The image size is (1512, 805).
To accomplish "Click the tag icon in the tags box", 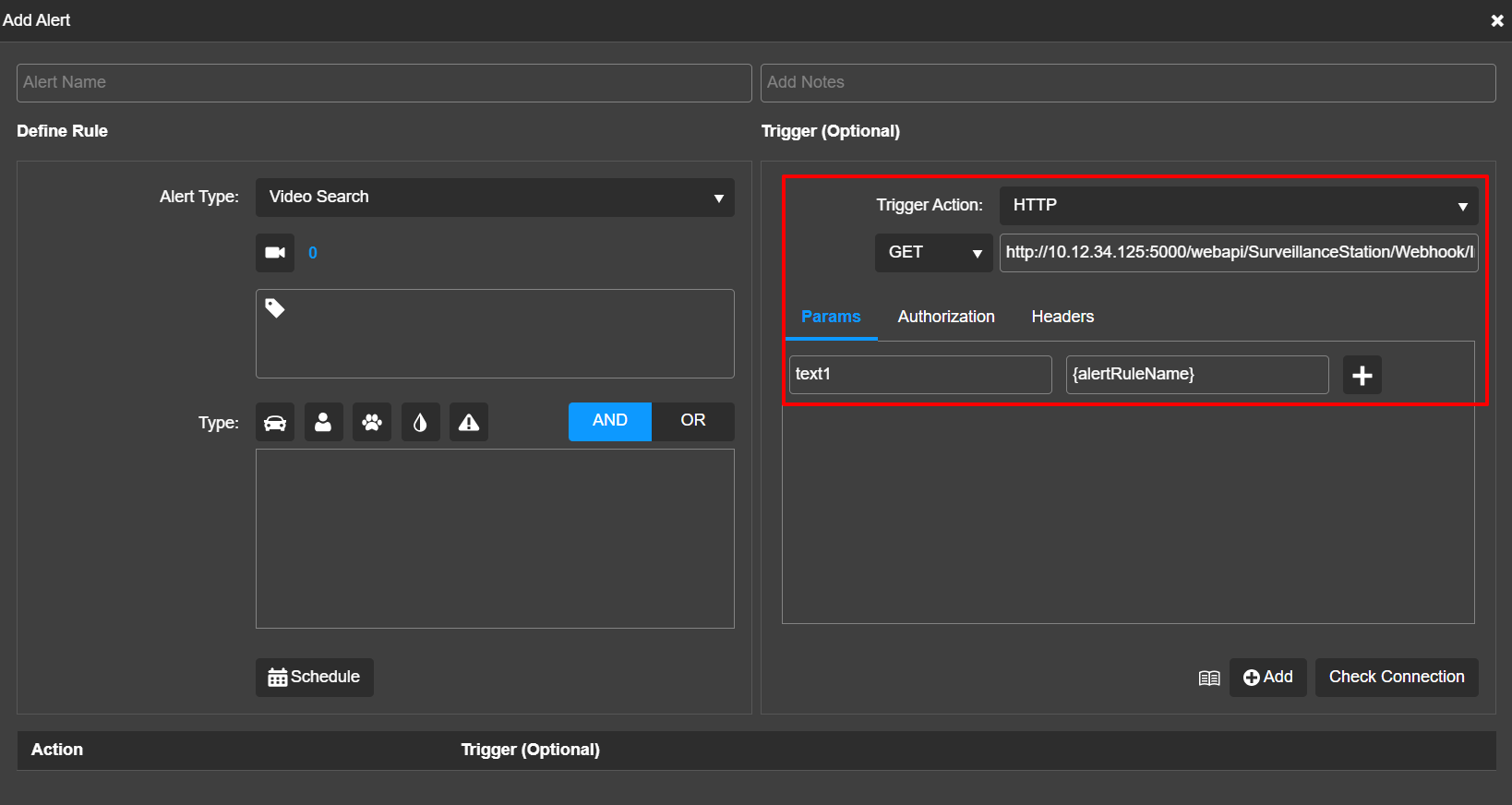I will pos(275,307).
